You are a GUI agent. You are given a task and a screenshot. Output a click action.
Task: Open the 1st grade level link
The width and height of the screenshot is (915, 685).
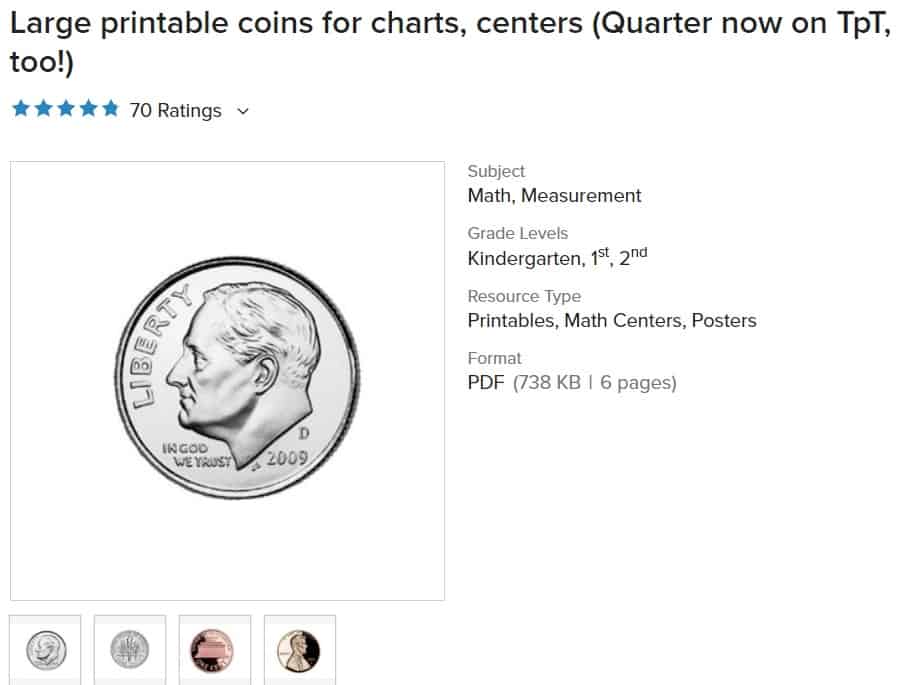pyautogui.click(x=600, y=257)
